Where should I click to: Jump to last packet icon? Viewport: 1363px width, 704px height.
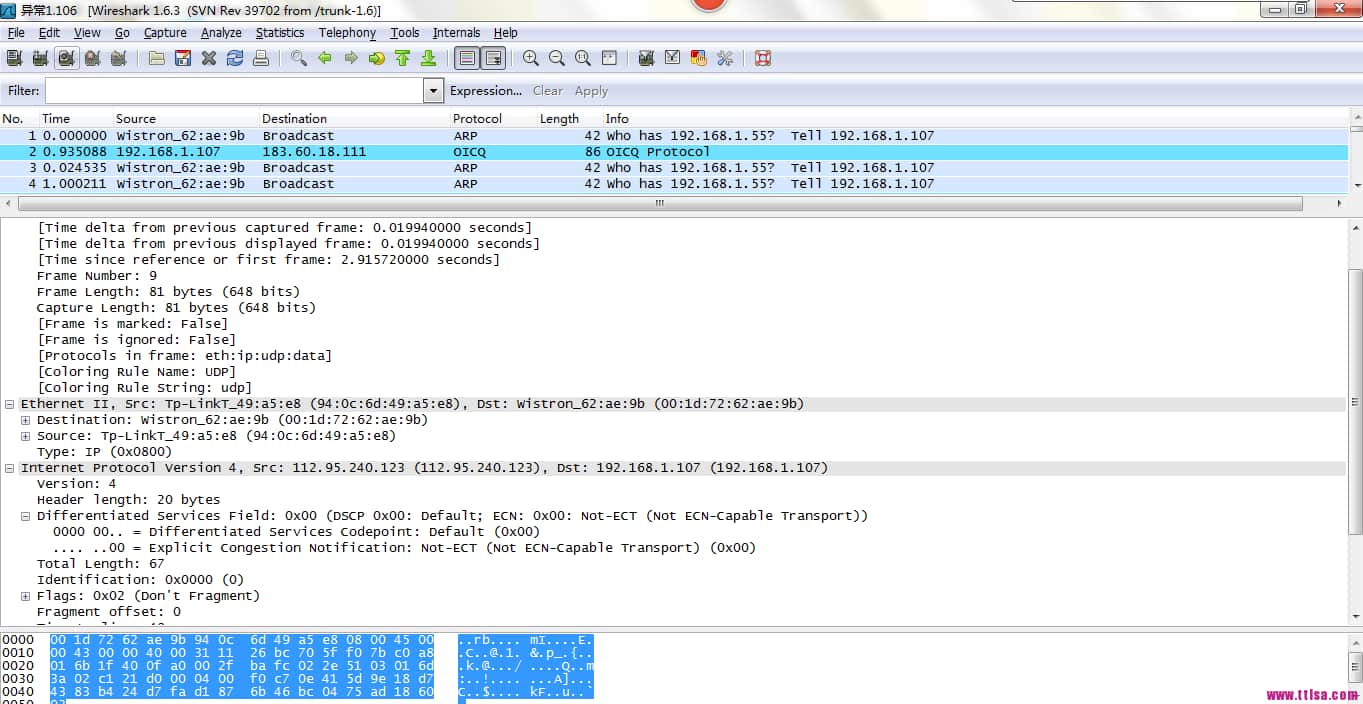point(428,58)
